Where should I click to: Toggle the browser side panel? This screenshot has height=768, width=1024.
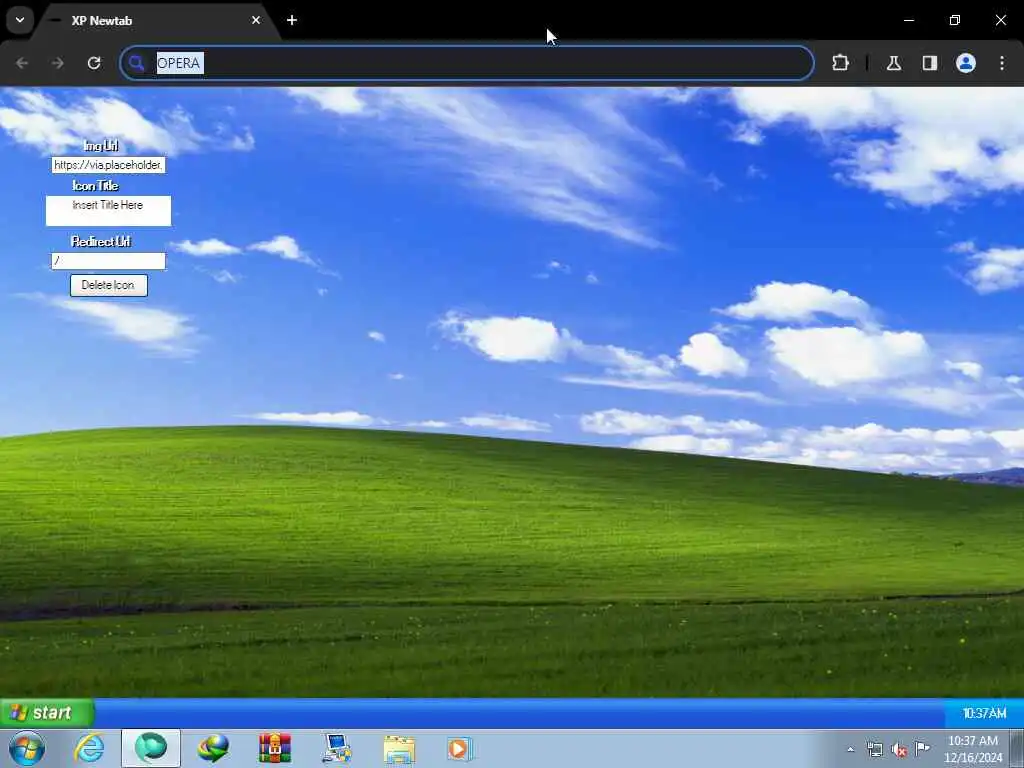(x=929, y=63)
